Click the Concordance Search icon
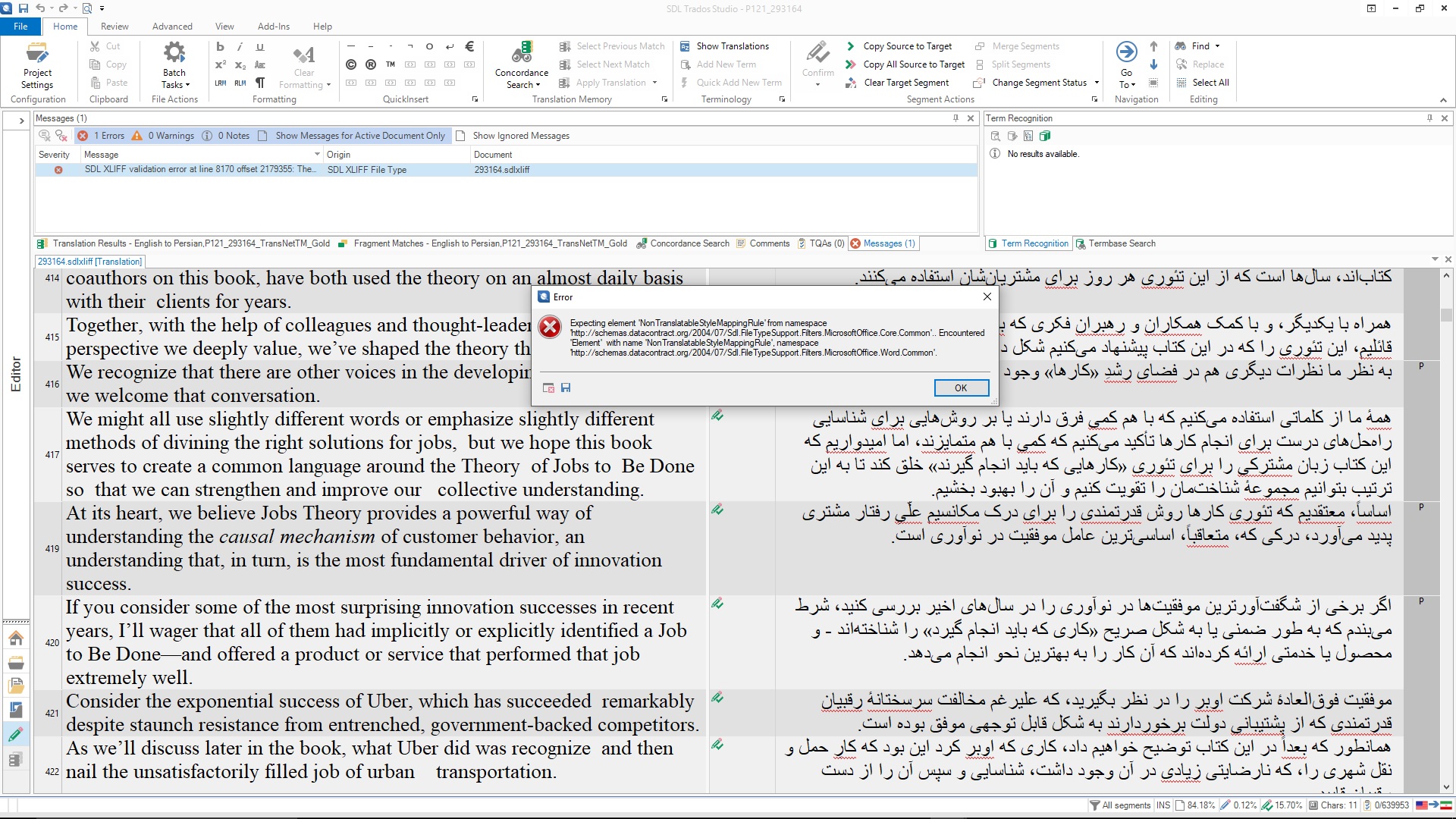The width and height of the screenshot is (1456, 819). click(522, 53)
